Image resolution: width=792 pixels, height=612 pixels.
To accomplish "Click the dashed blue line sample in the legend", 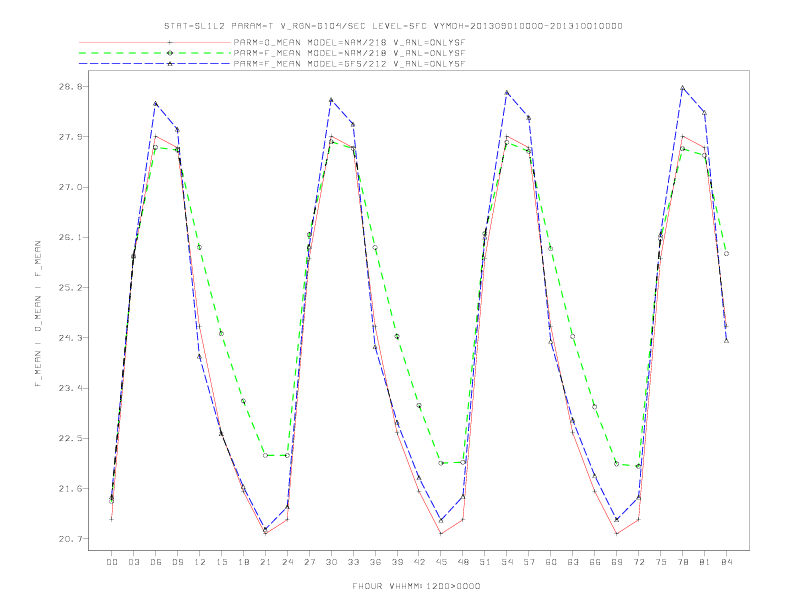I will coord(155,64).
